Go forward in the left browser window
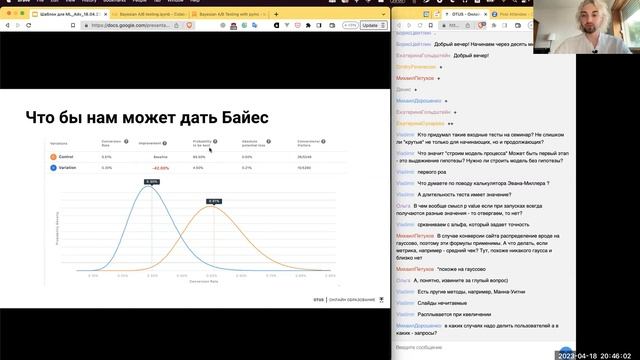This screenshot has height=360, width=640. click(18, 25)
